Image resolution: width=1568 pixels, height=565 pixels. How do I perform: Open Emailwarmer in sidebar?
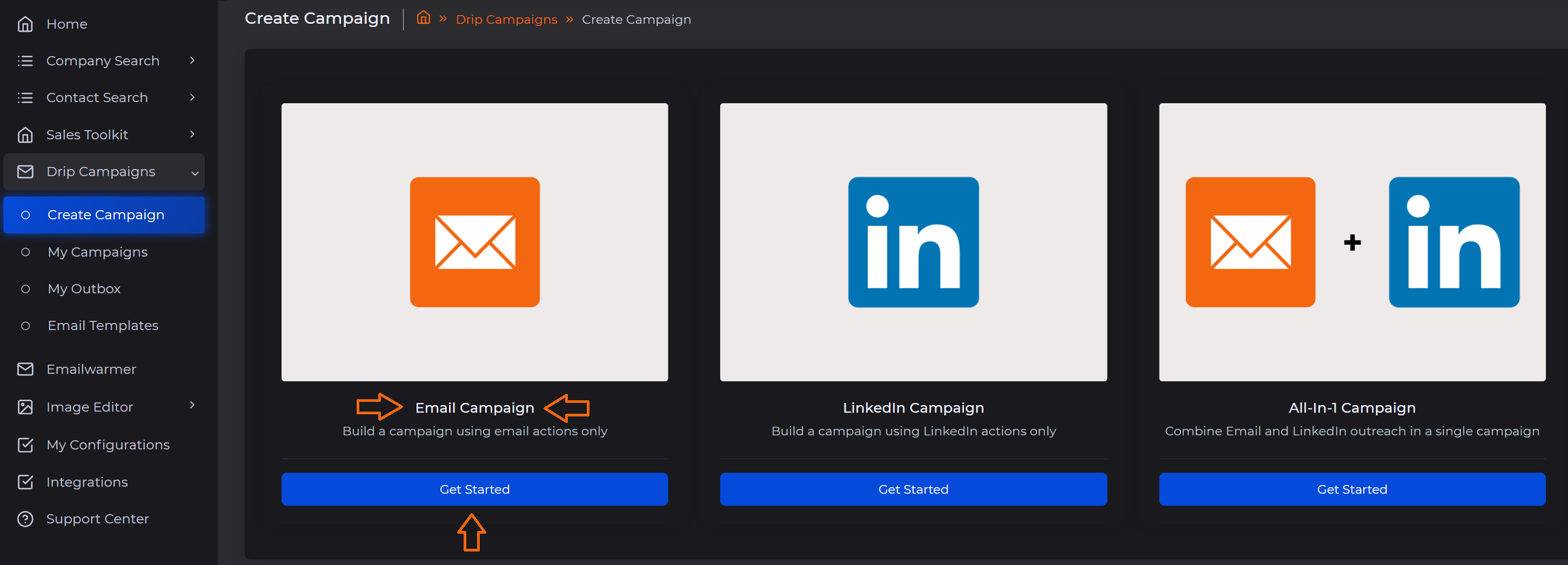(104, 369)
